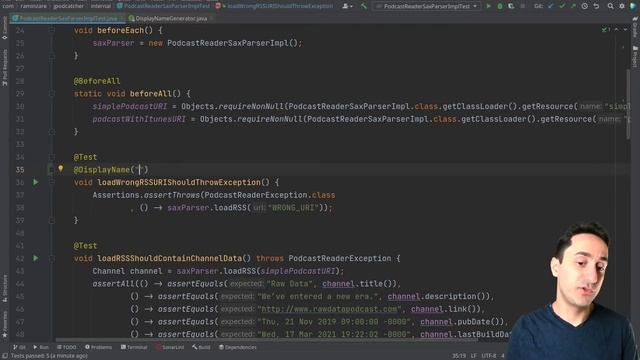
Task: Click the rawdatapodcast.com URL string
Action: click(x=328, y=309)
